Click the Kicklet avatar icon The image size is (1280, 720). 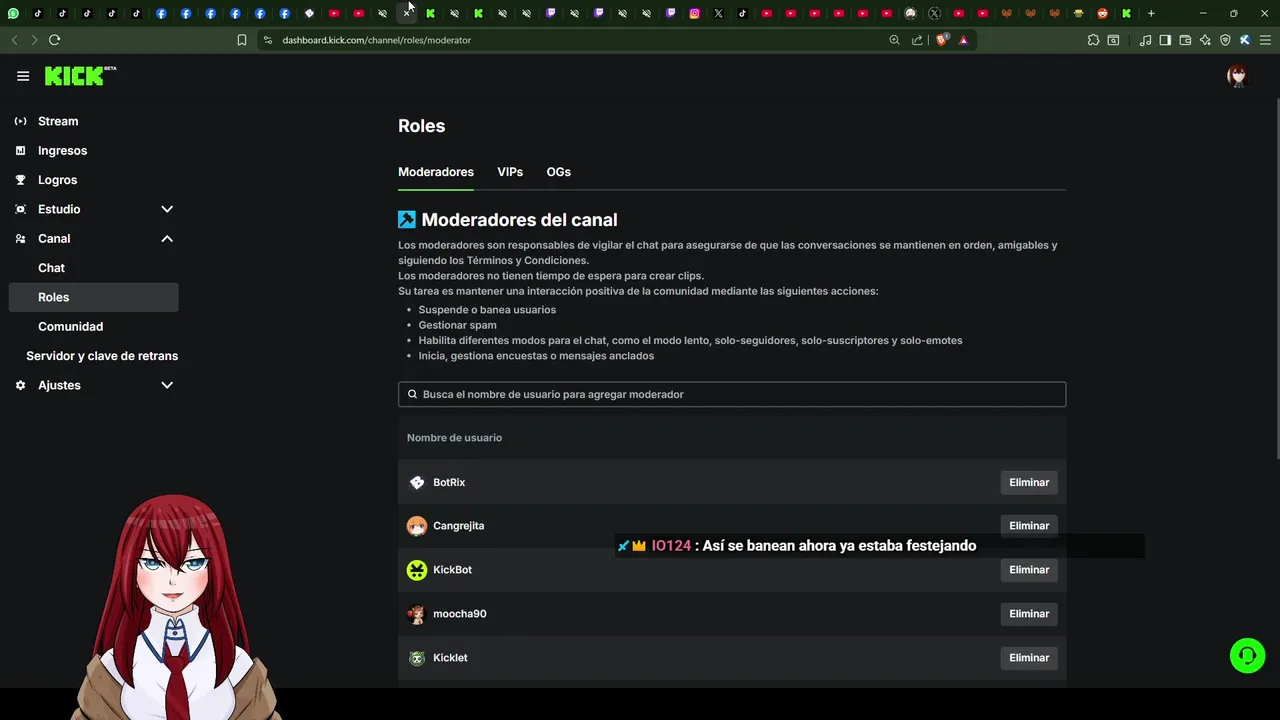(x=417, y=658)
